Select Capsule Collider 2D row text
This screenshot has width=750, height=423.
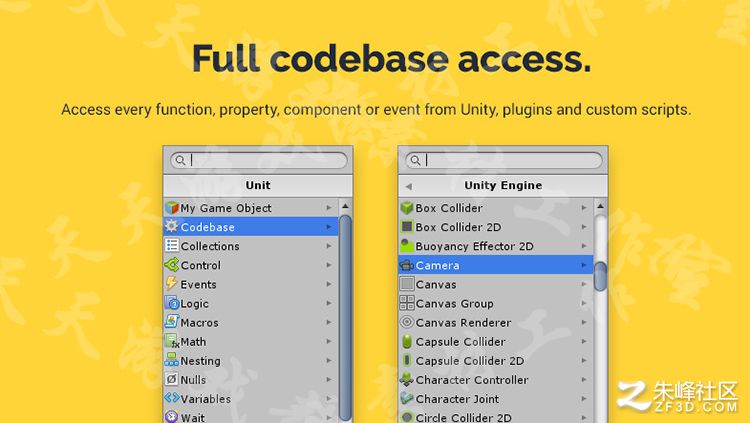point(470,361)
